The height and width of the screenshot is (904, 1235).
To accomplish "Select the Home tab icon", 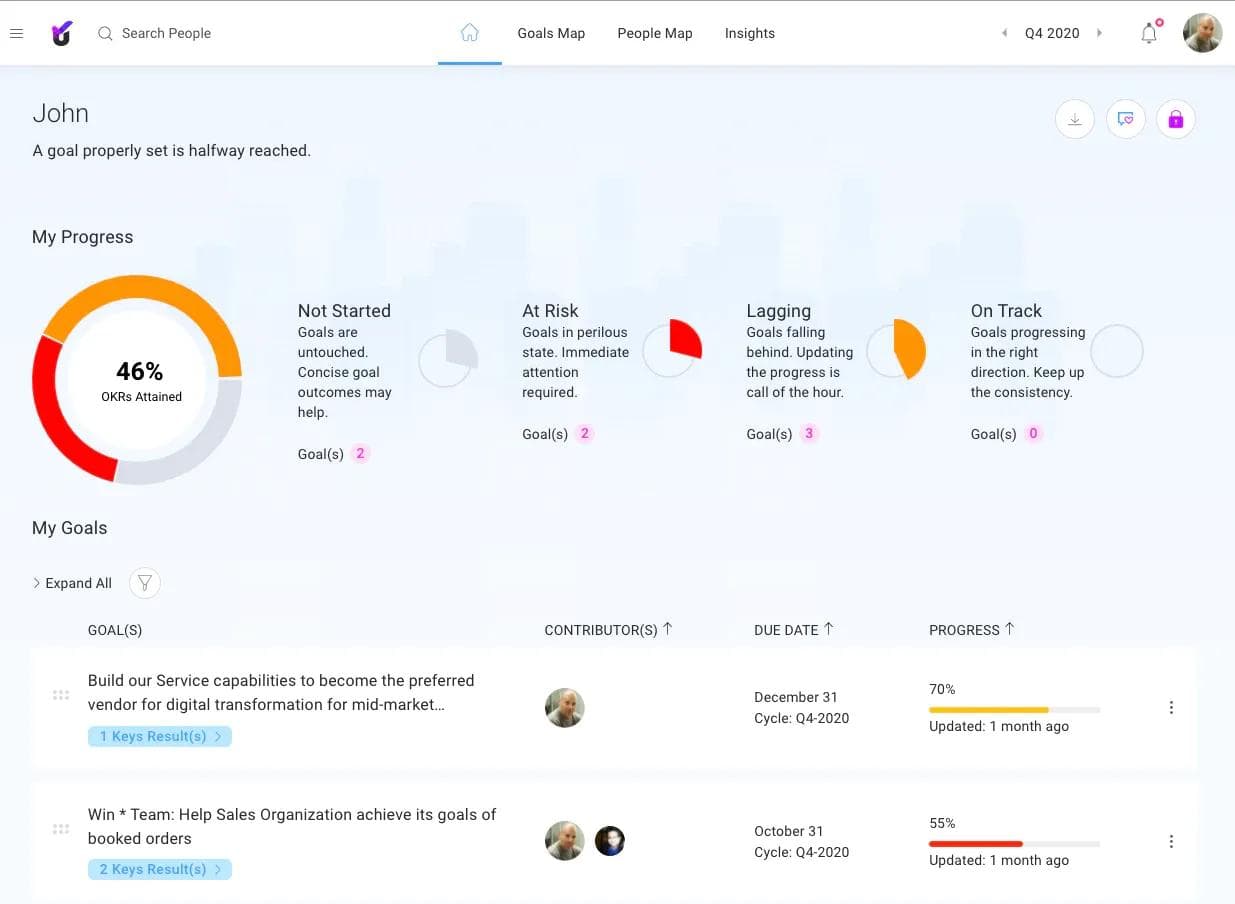I will coord(469,31).
